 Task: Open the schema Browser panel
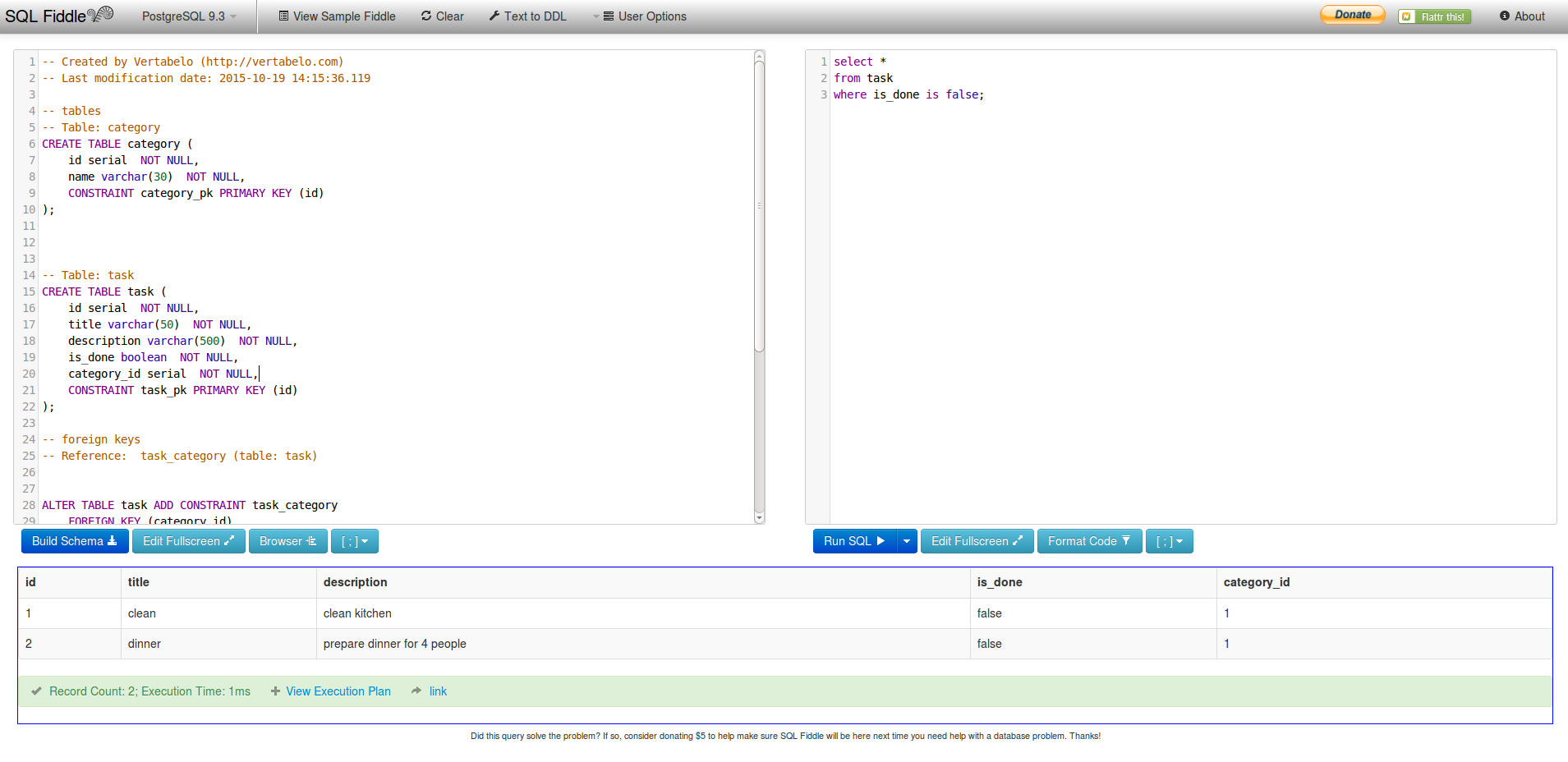(x=287, y=541)
